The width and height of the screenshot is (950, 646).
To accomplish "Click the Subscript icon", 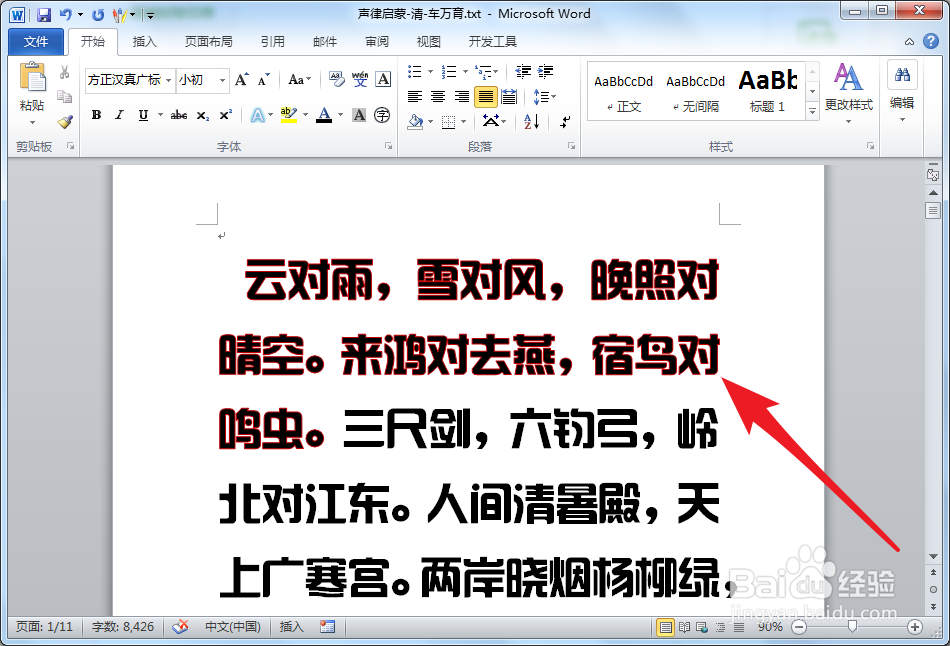I will pos(203,113).
